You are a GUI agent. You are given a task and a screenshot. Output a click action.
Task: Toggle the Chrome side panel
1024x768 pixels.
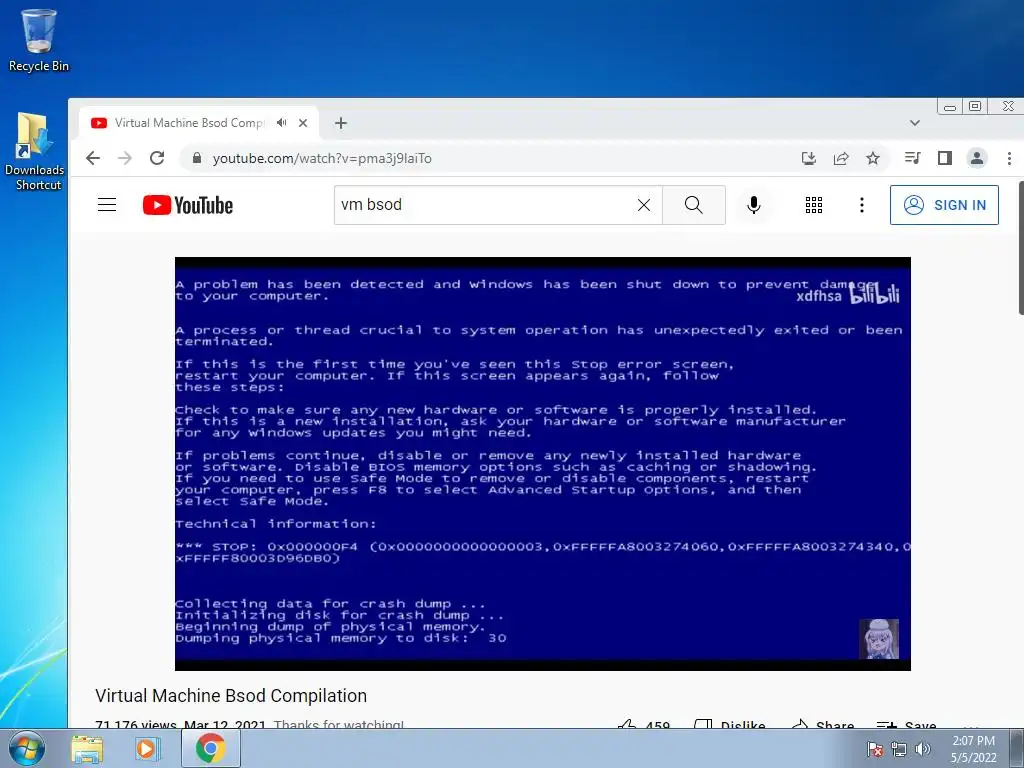(x=945, y=158)
